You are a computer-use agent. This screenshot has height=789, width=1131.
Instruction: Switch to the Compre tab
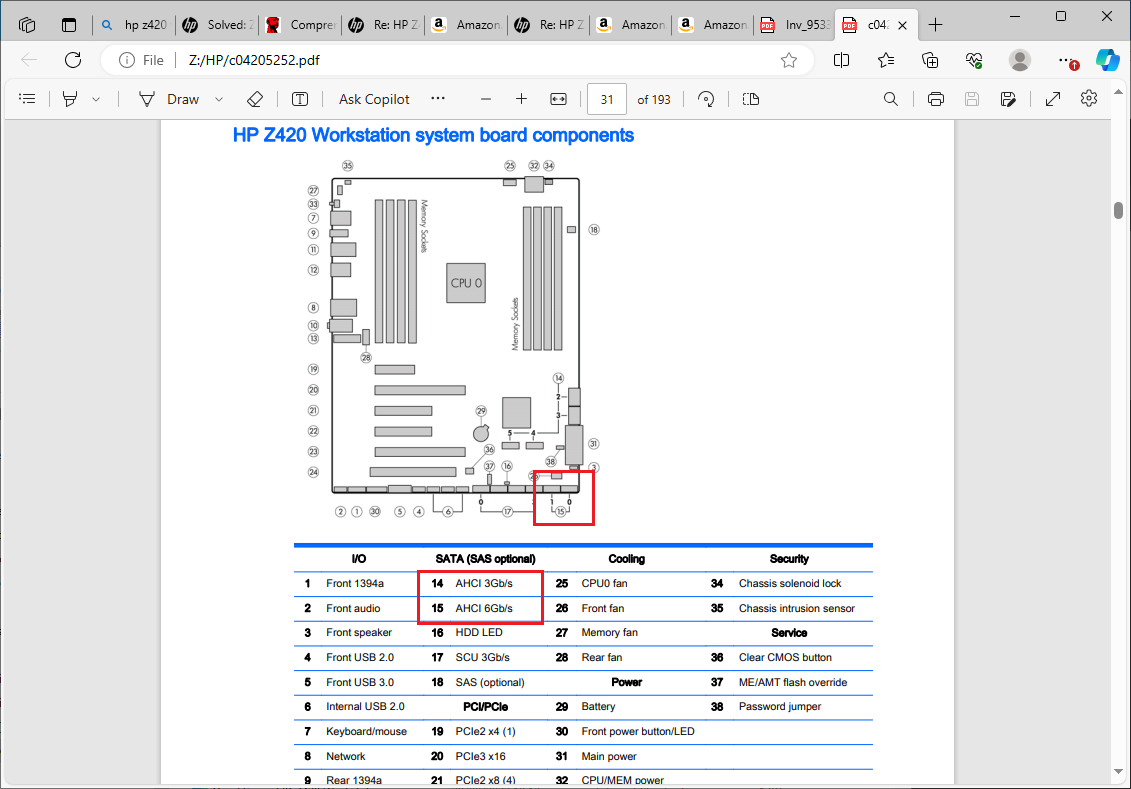(x=300, y=25)
